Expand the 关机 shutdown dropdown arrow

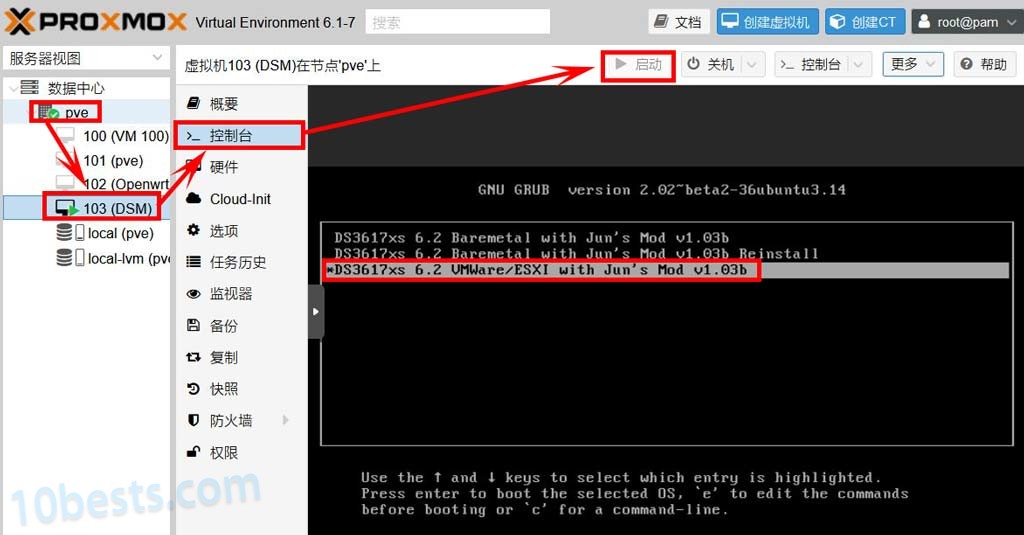pos(754,65)
